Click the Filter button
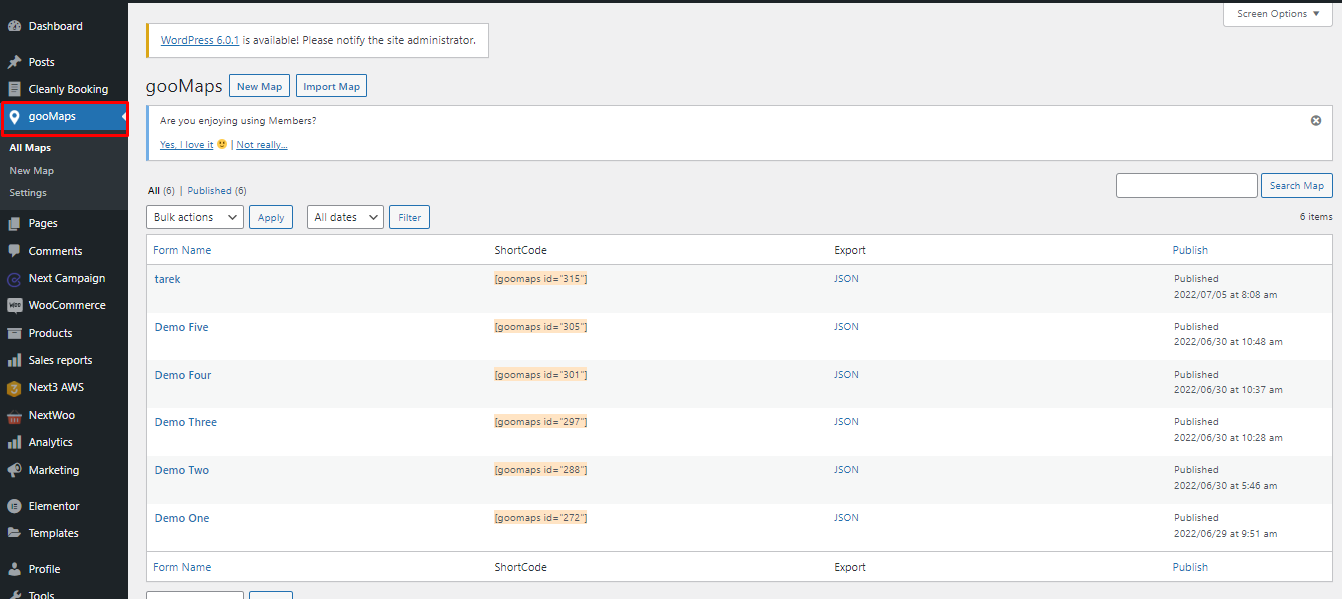Screen dimensions: 1342x599 [410, 217]
